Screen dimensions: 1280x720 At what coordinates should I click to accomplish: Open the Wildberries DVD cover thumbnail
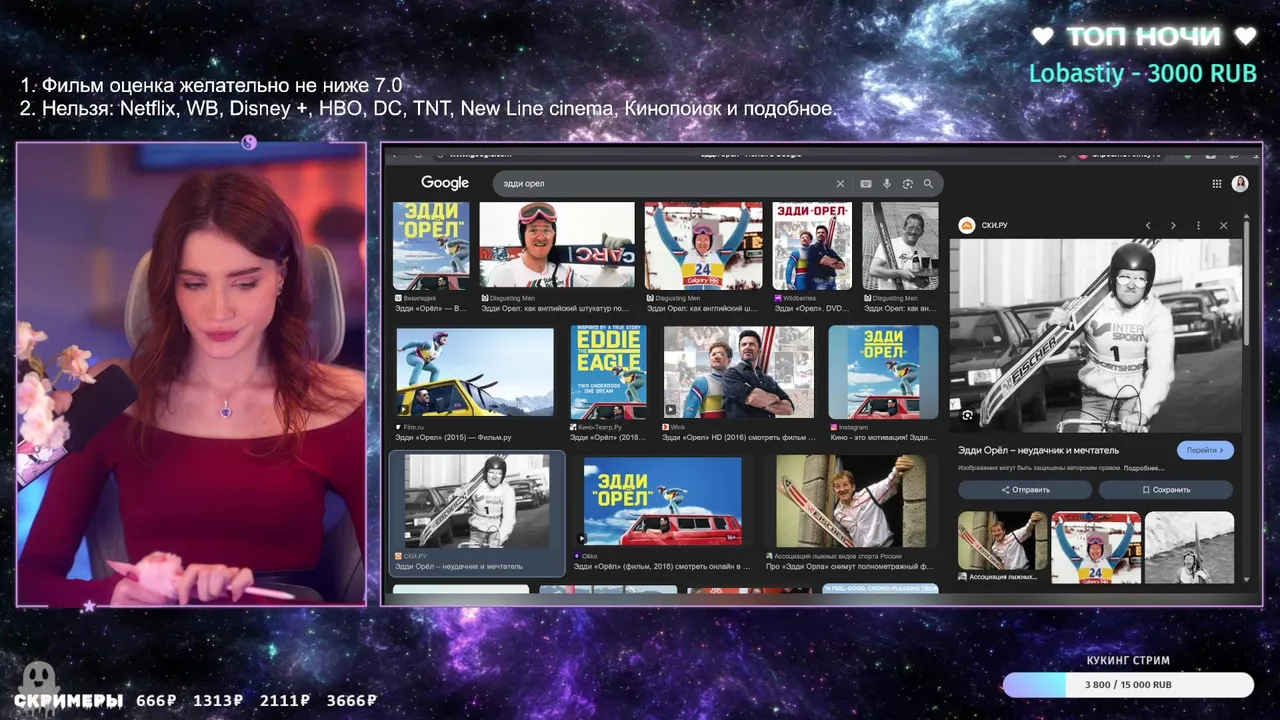coord(812,246)
